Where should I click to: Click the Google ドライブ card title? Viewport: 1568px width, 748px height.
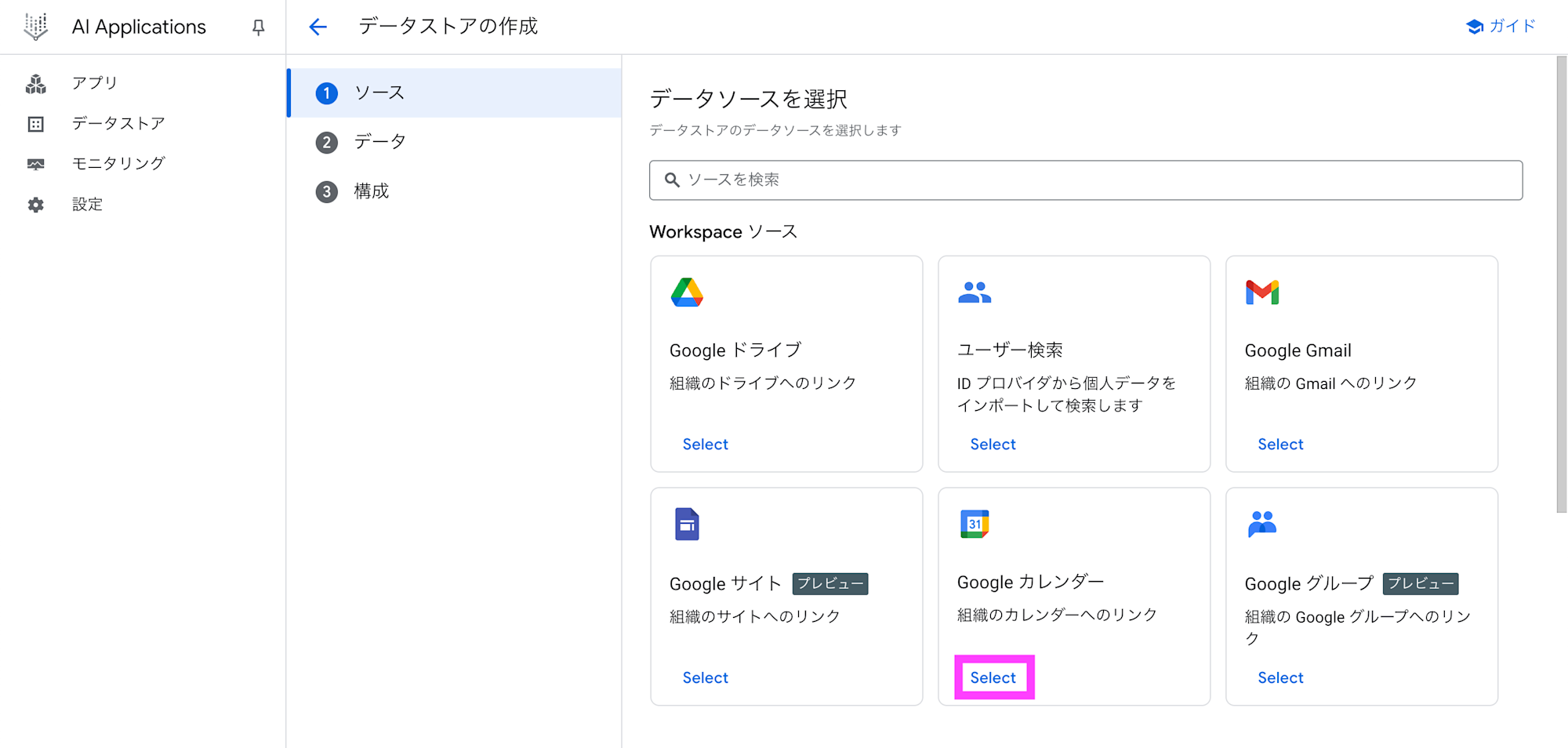(735, 350)
